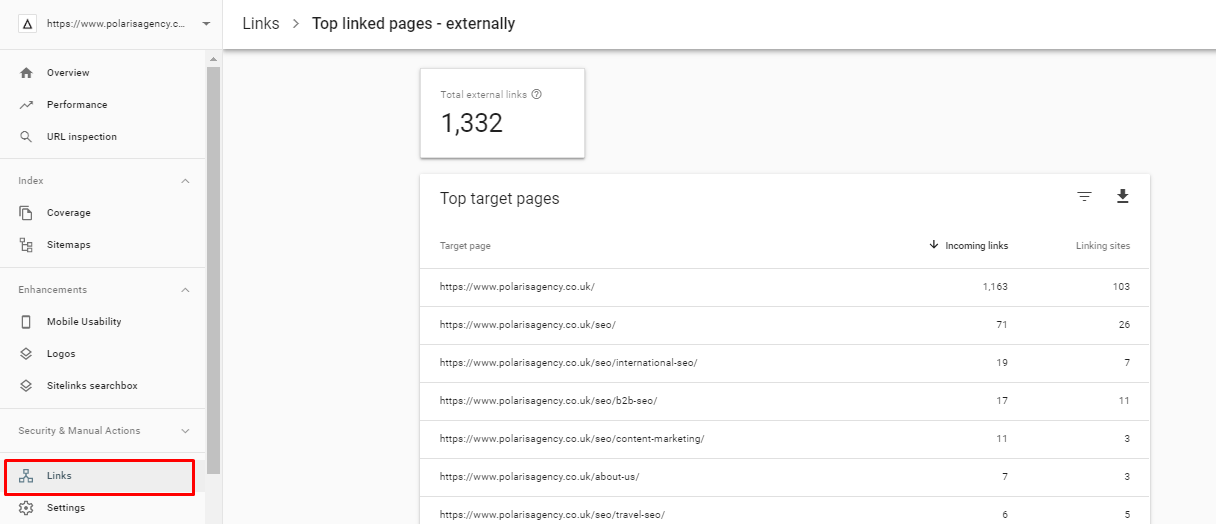Screen dimensions: 1216x524
Task: Open the /seo/b2b-seo/ row
Action: [x=785, y=401]
